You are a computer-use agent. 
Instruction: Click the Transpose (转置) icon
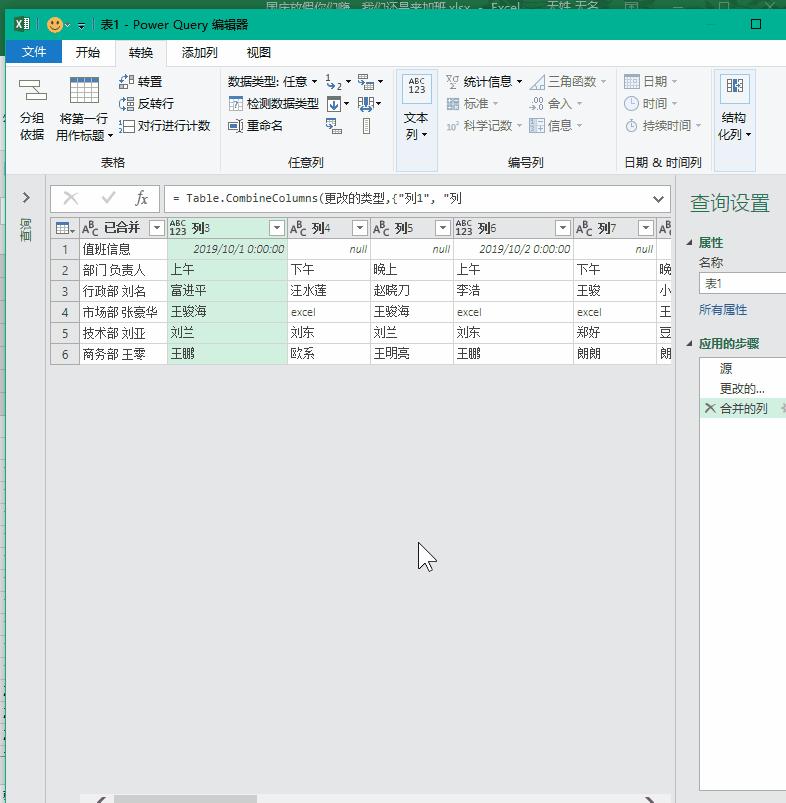point(126,81)
